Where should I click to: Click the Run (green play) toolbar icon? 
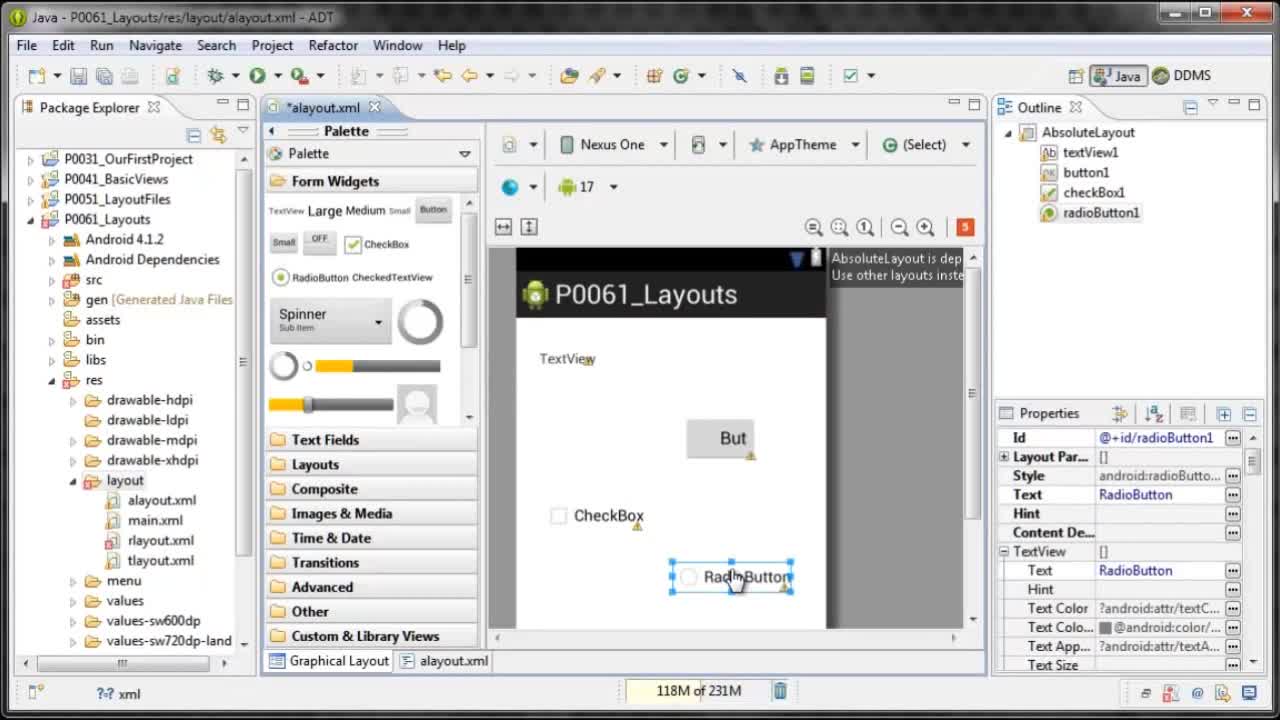(257, 75)
